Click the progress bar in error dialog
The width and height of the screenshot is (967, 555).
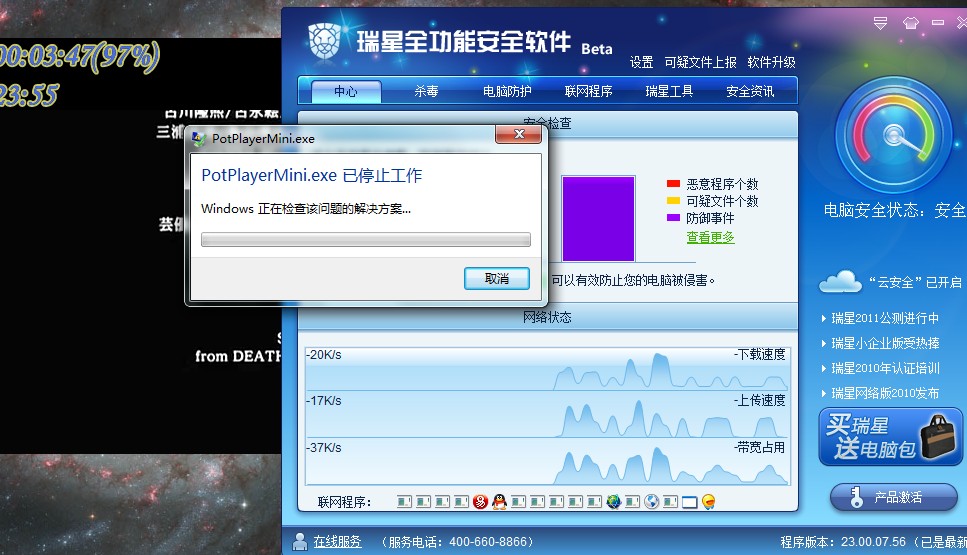366,239
